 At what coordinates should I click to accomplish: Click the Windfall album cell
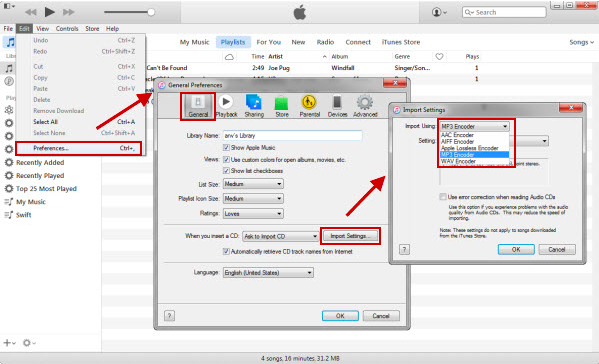coord(343,68)
